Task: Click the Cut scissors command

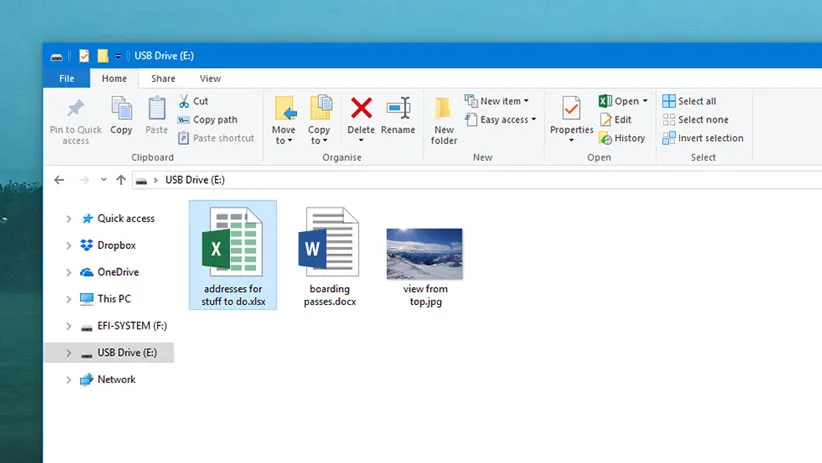Action: coord(193,101)
